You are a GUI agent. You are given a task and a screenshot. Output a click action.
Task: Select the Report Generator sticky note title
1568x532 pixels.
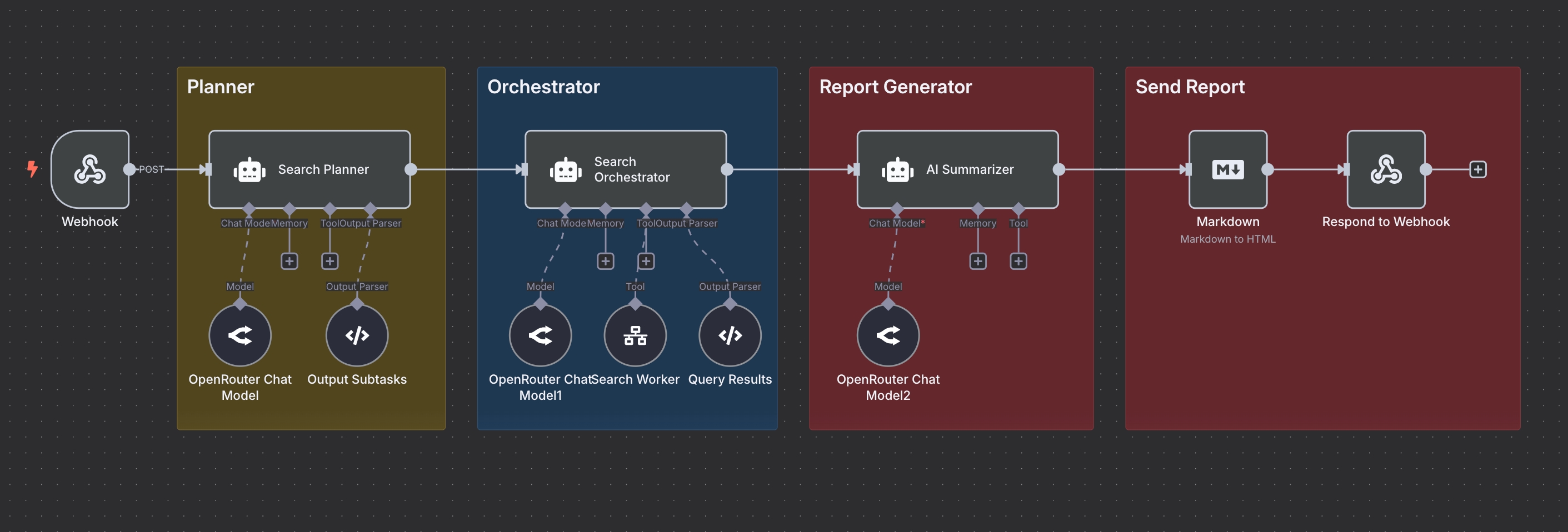click(x=895, y=87)
